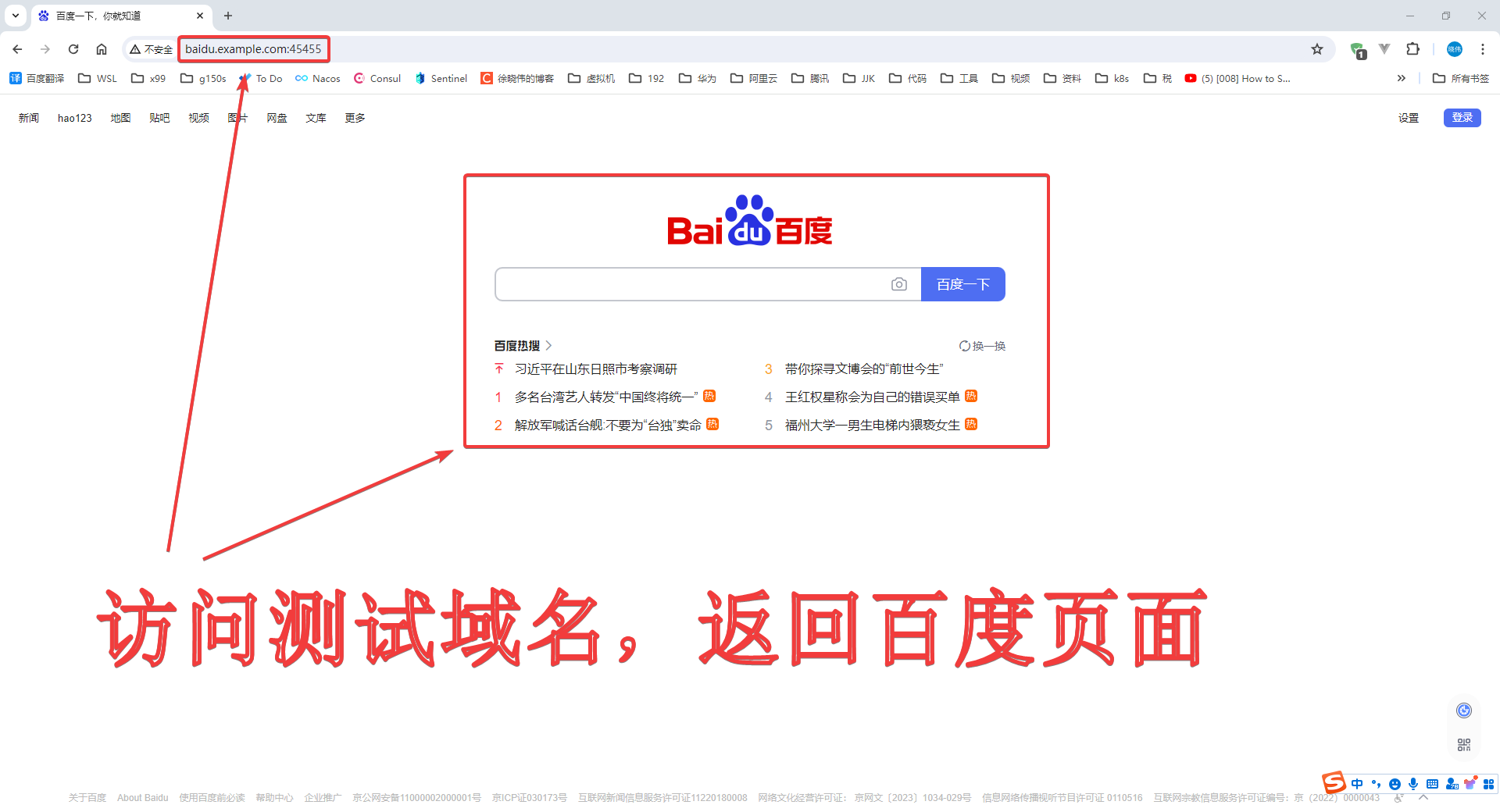The width and height of the screenshot is (1500, 812).
Task: Open the x99 bookmark folder
Action: click(x=148, y=78)
